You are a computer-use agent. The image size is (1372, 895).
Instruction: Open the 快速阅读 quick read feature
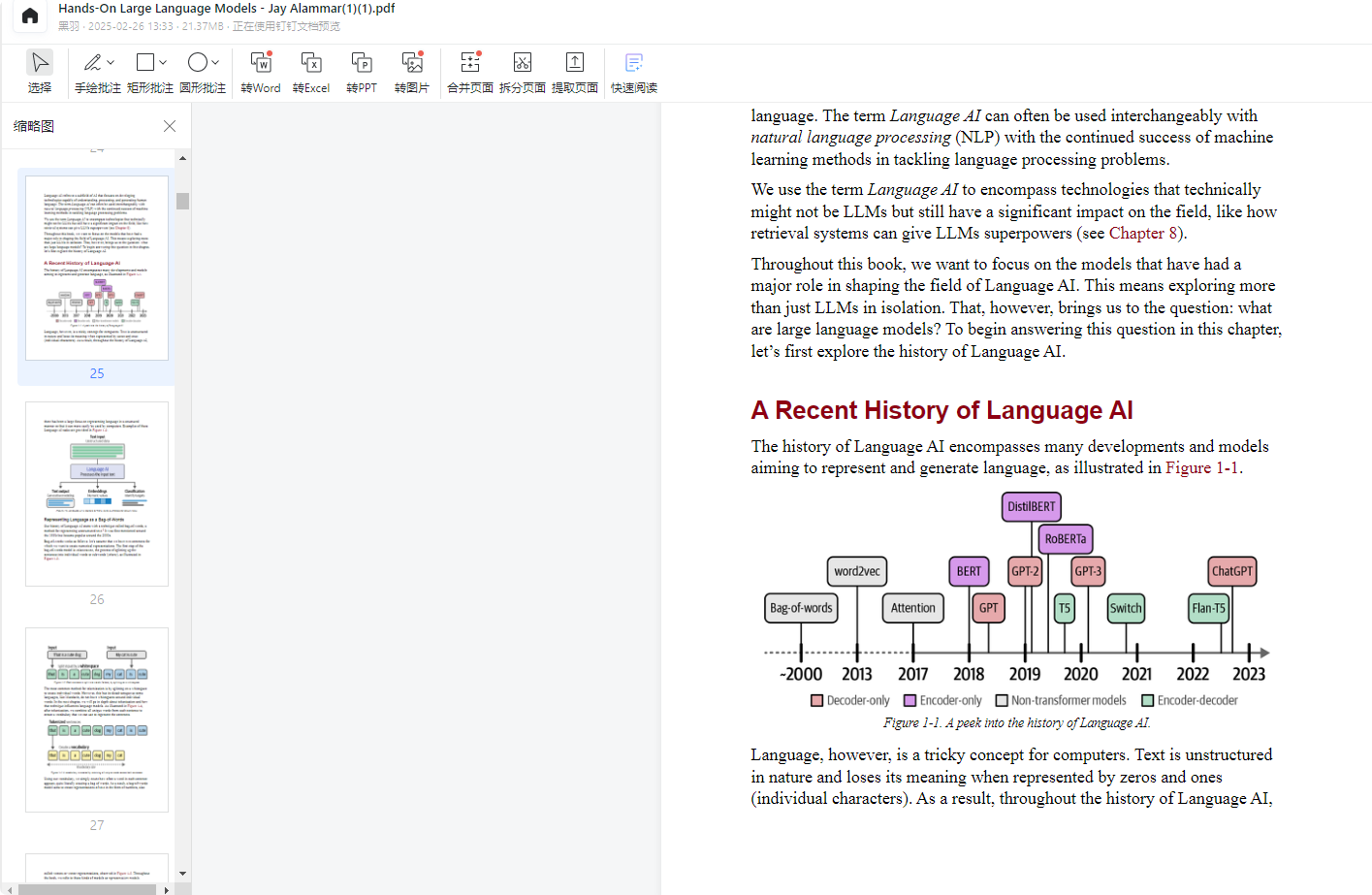(634, 72)
